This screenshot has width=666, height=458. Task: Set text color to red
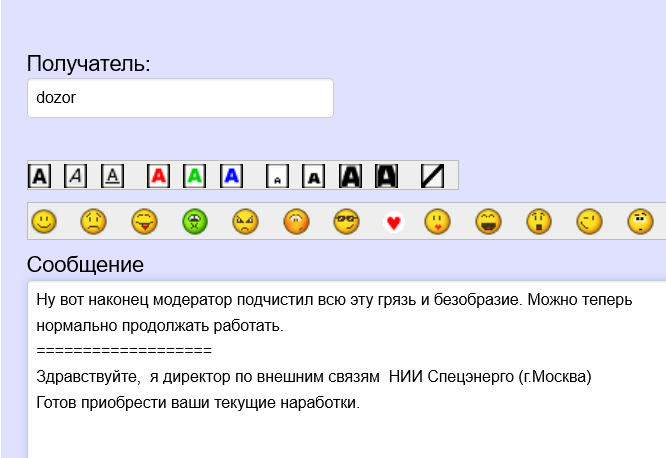(x=158, y=176)
